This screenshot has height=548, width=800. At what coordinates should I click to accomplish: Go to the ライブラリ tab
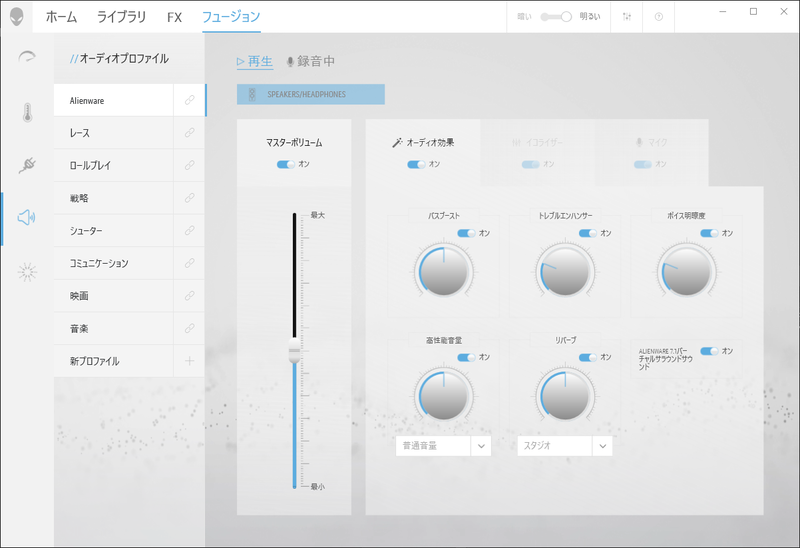[121, 17]
